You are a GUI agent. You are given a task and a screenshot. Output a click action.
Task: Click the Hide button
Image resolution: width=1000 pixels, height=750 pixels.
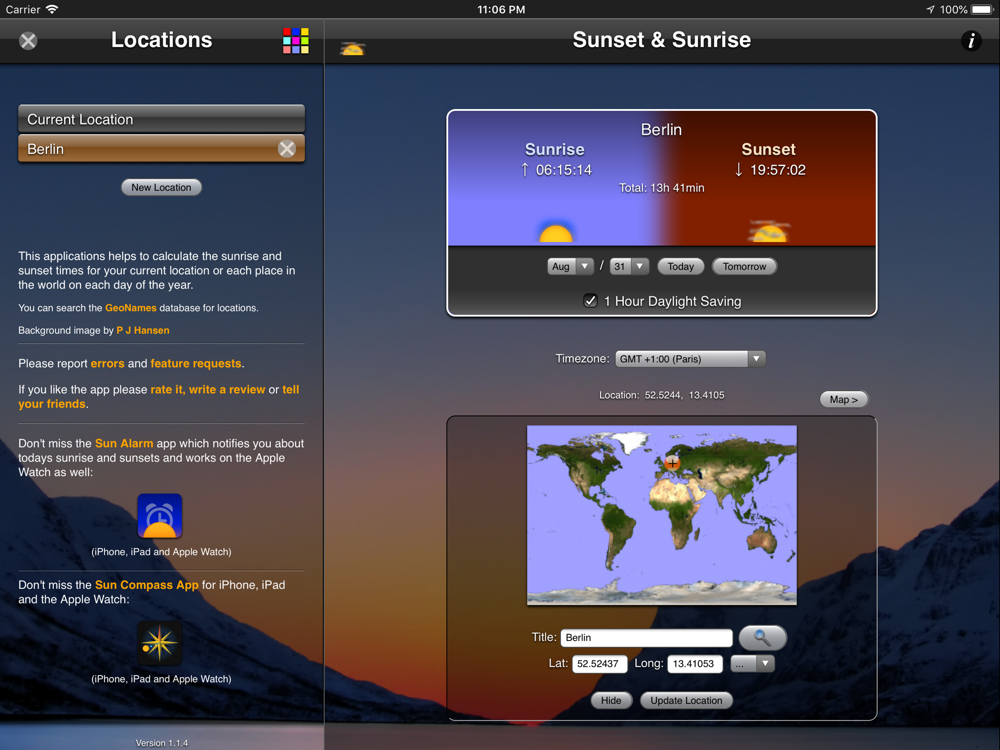point(611,700)
